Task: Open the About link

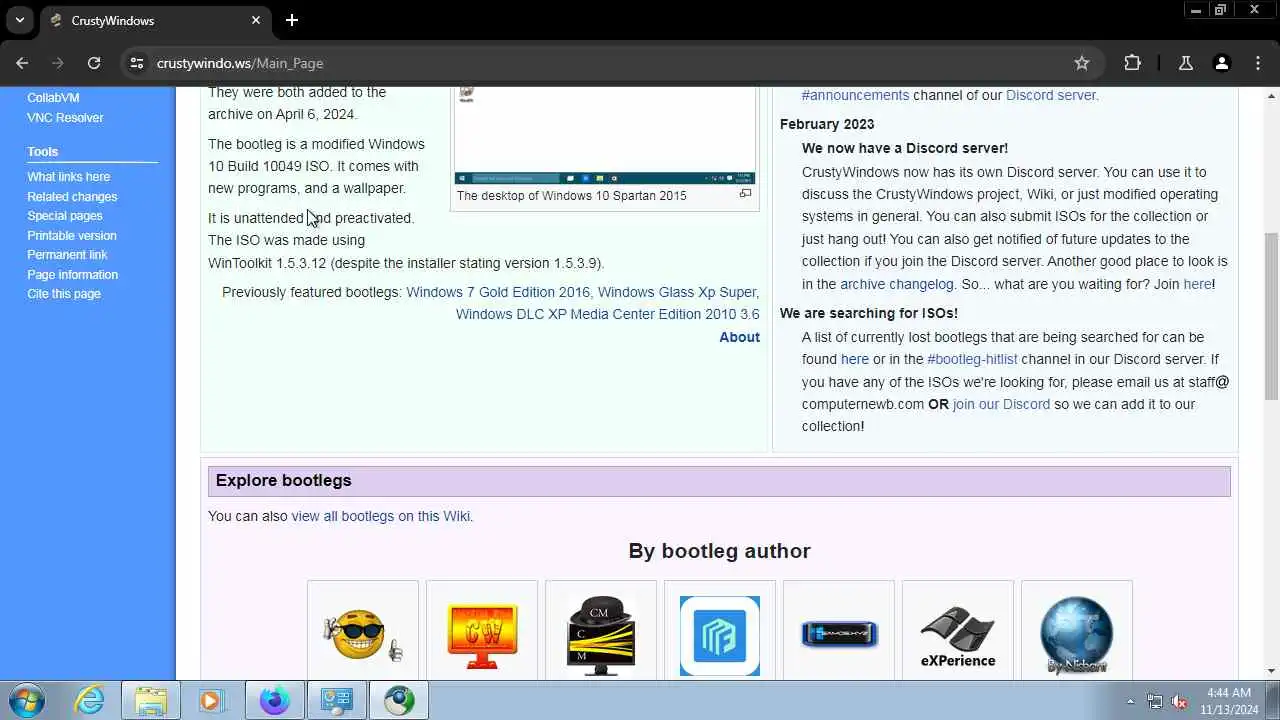Action: pos(739,337)
